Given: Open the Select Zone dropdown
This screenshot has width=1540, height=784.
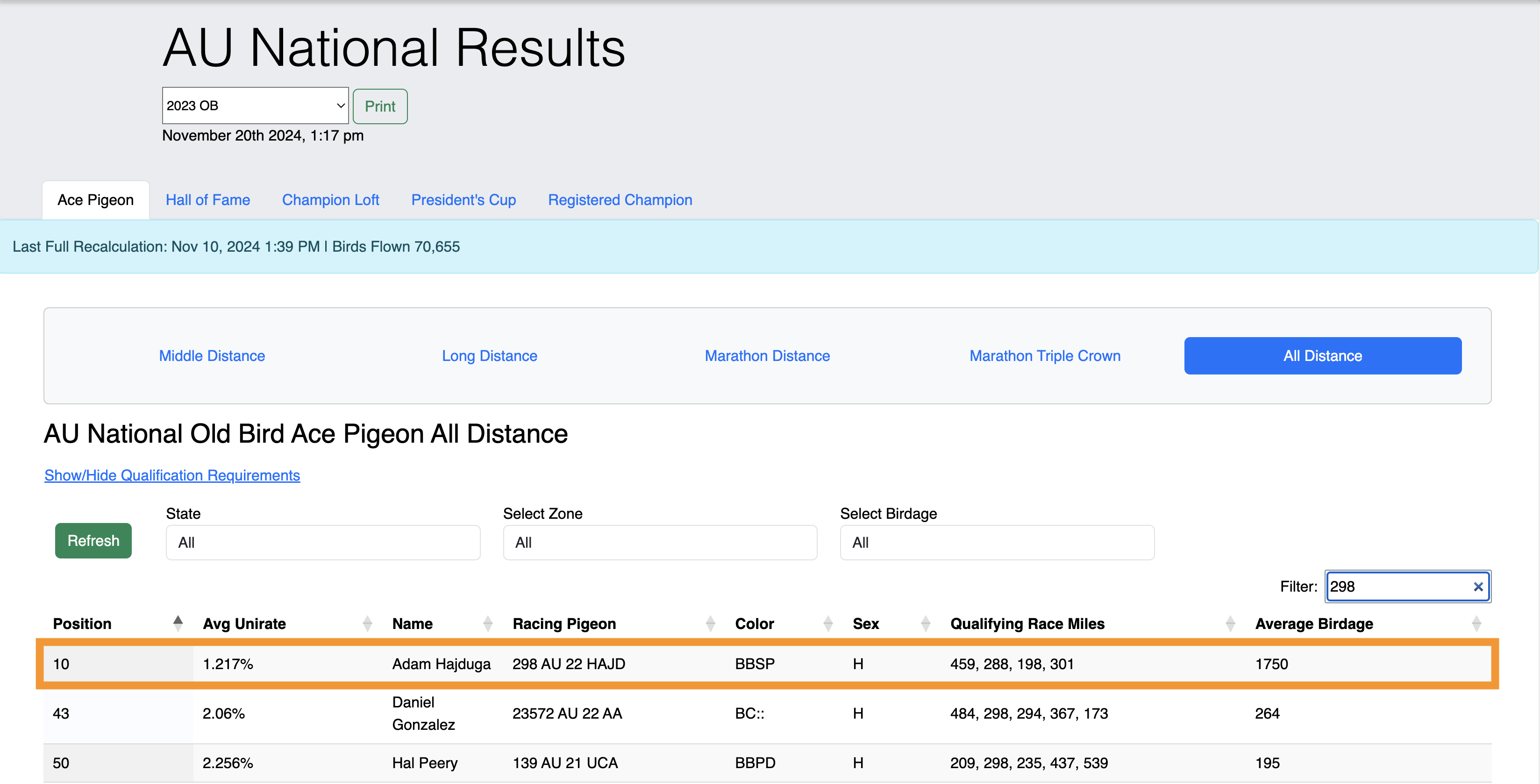Looking at the screenshot, I should pyautogui.click(x=660, y=543).
